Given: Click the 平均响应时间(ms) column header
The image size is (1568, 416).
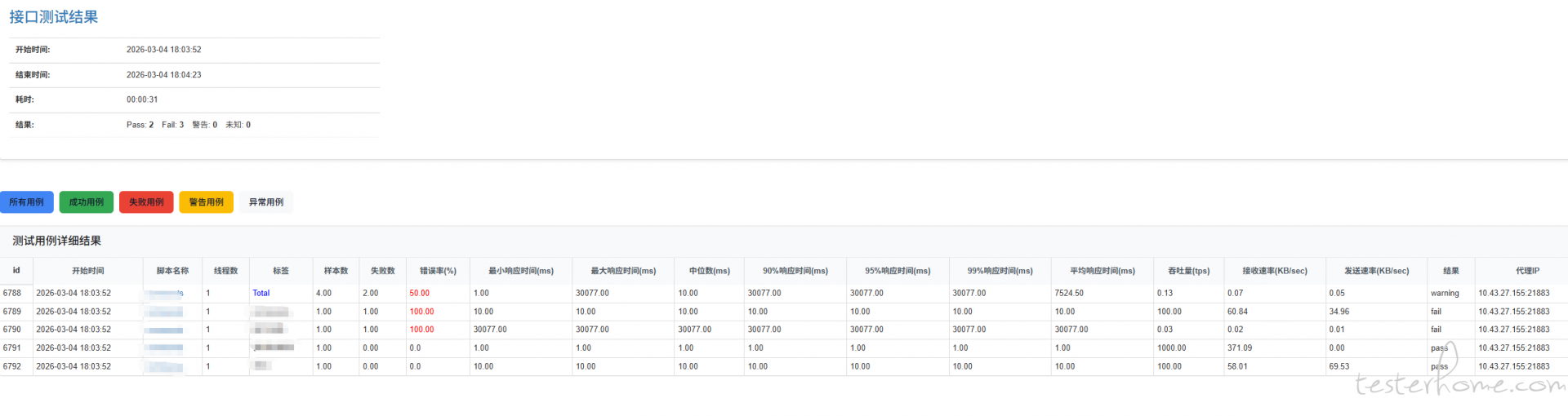Looking at the screenshot, I should click(1102, 271).
